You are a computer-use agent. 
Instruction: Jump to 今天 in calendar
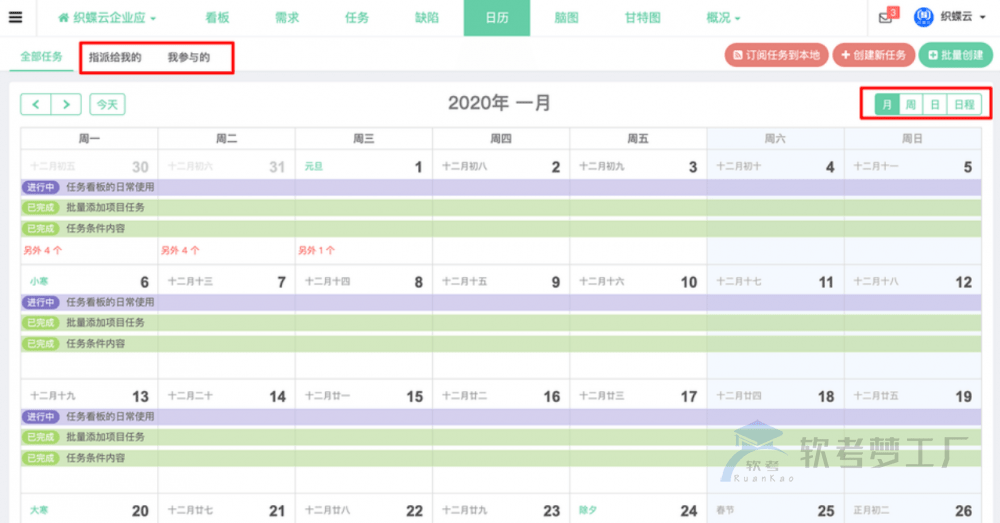click(x=107, y=104)
